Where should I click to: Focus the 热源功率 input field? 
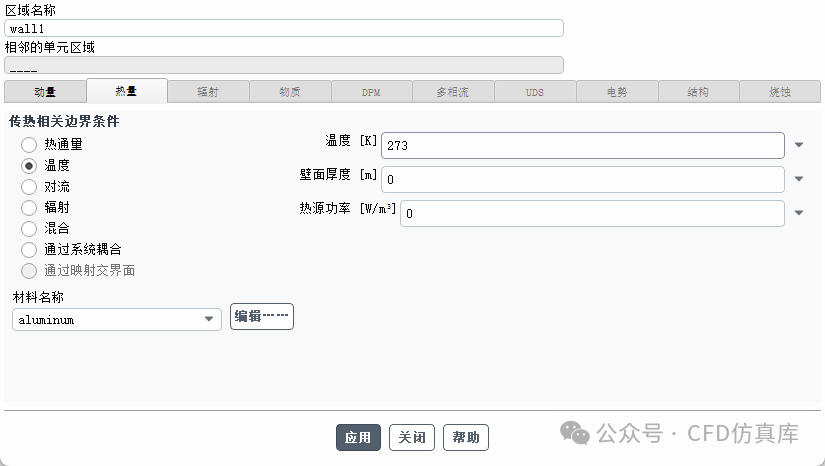click(592, 213)
